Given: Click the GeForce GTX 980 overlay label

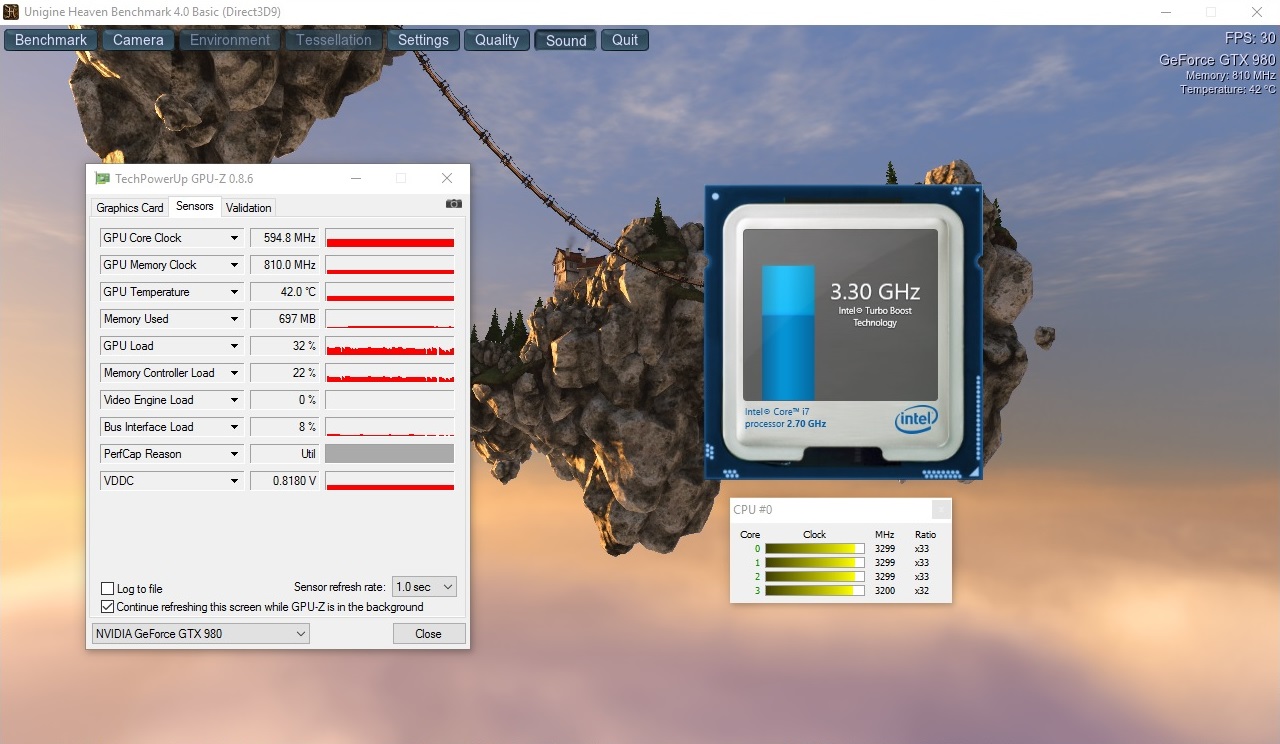Looking at the screenshot, I should coord(1217,60).
